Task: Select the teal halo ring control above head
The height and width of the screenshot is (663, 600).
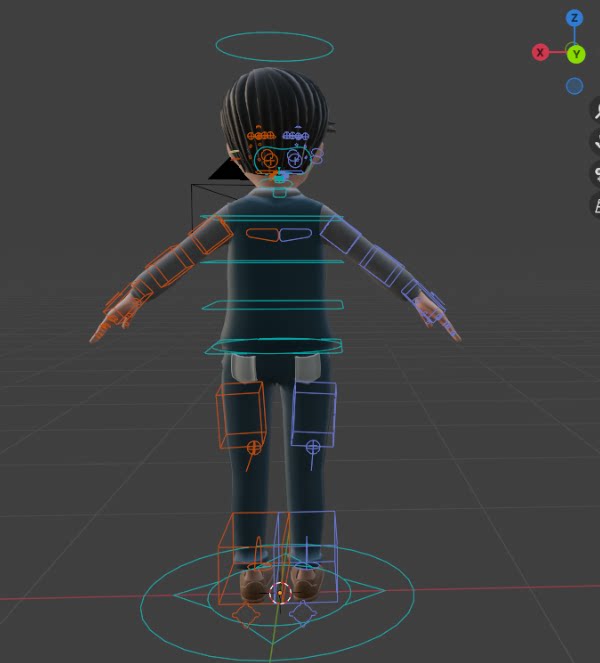Action: point(274,47)
